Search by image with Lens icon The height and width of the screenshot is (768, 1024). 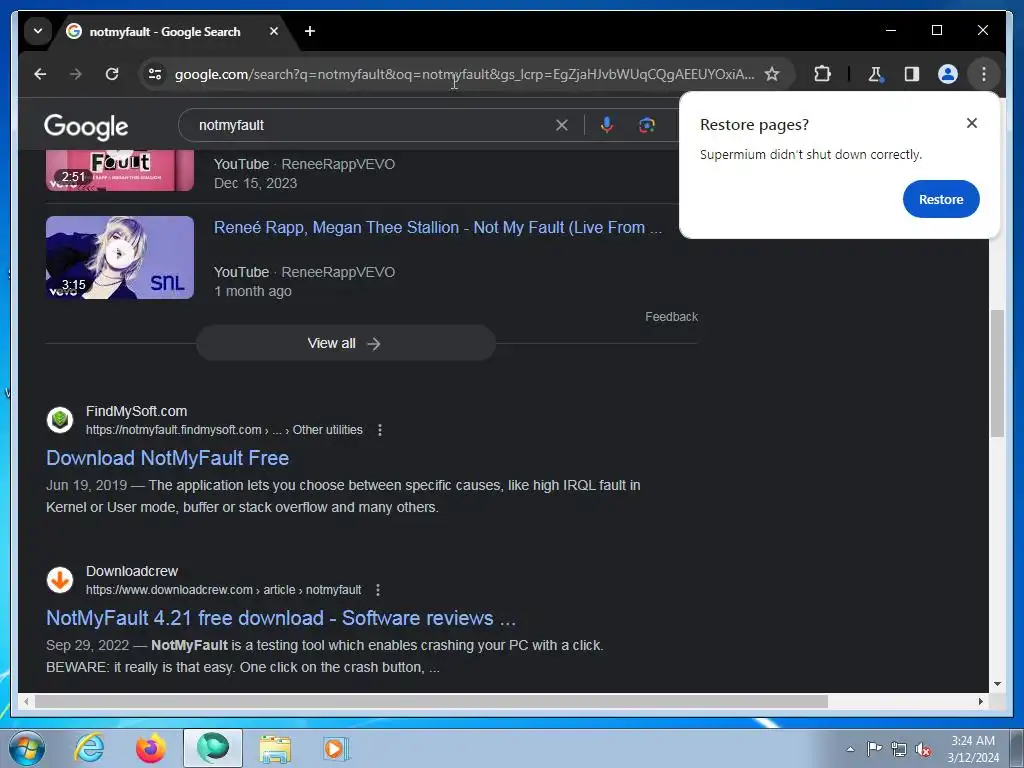pyautogui.click(x=647, y=125)
